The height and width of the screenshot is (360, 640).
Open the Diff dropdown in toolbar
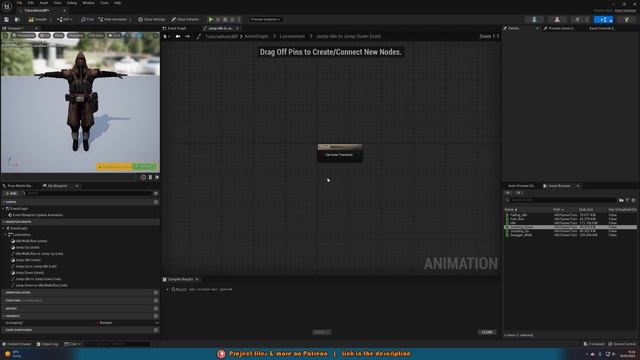[64, 19]
